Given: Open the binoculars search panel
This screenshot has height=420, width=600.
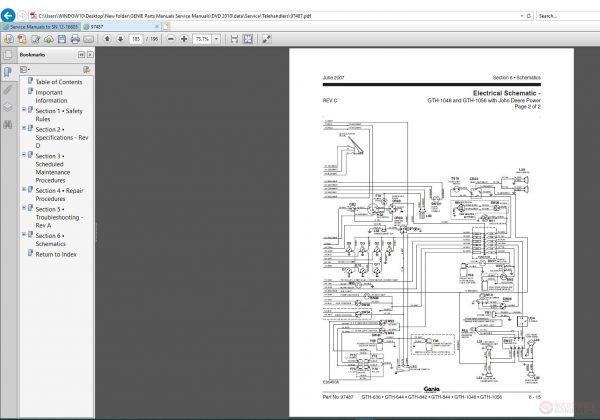Looking at the screenshot, I should tap(8, 125).
